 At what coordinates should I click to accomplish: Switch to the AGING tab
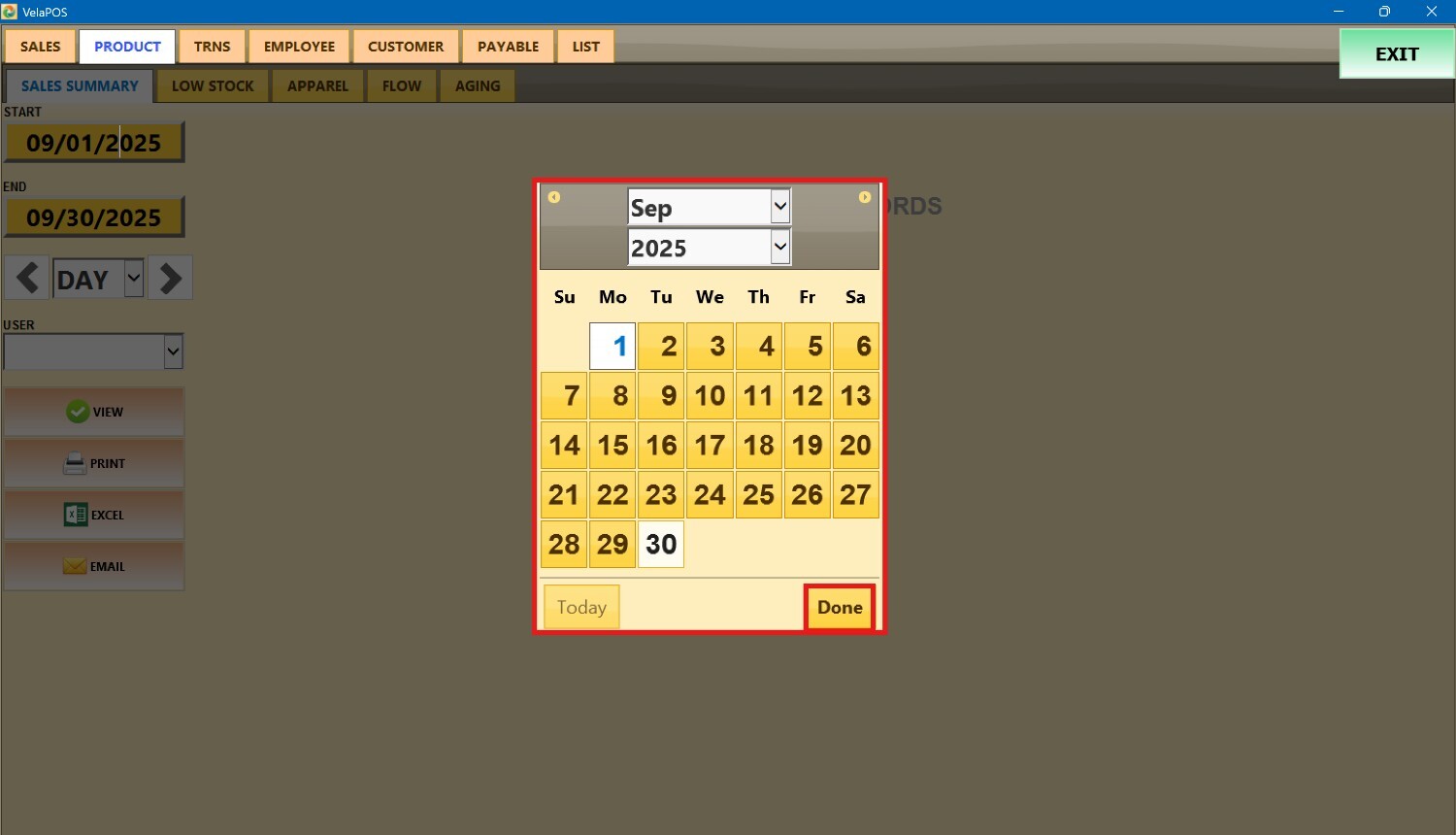478,85
